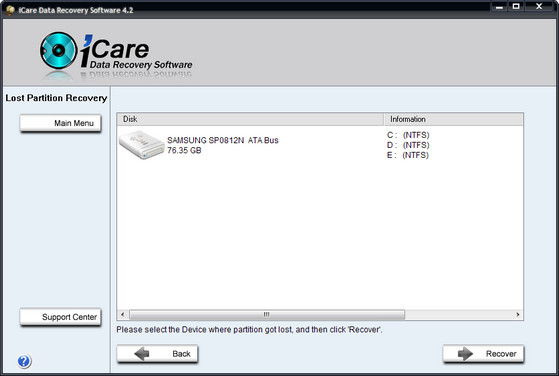Click the horizontal scrollbar right arrow
This screenshot has height=376, width=559.
518,314
